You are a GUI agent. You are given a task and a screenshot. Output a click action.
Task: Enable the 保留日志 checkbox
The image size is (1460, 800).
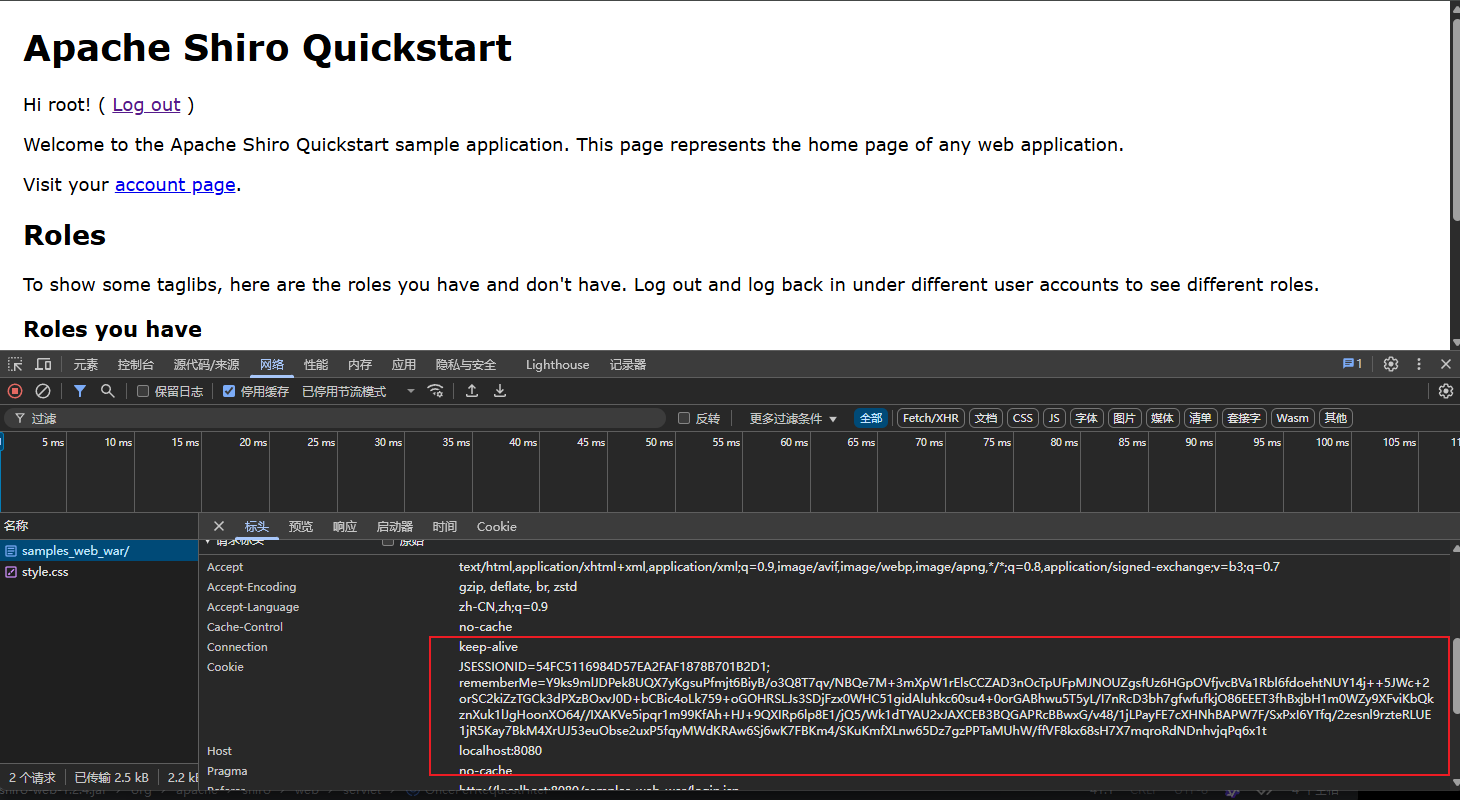click(143, 391)
